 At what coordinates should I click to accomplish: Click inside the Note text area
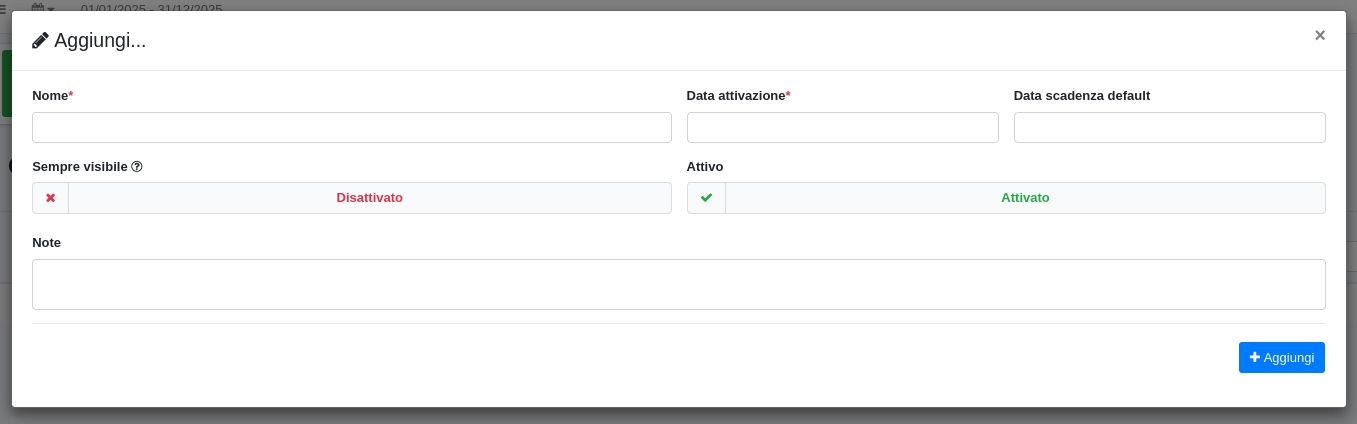coord(678,285)
